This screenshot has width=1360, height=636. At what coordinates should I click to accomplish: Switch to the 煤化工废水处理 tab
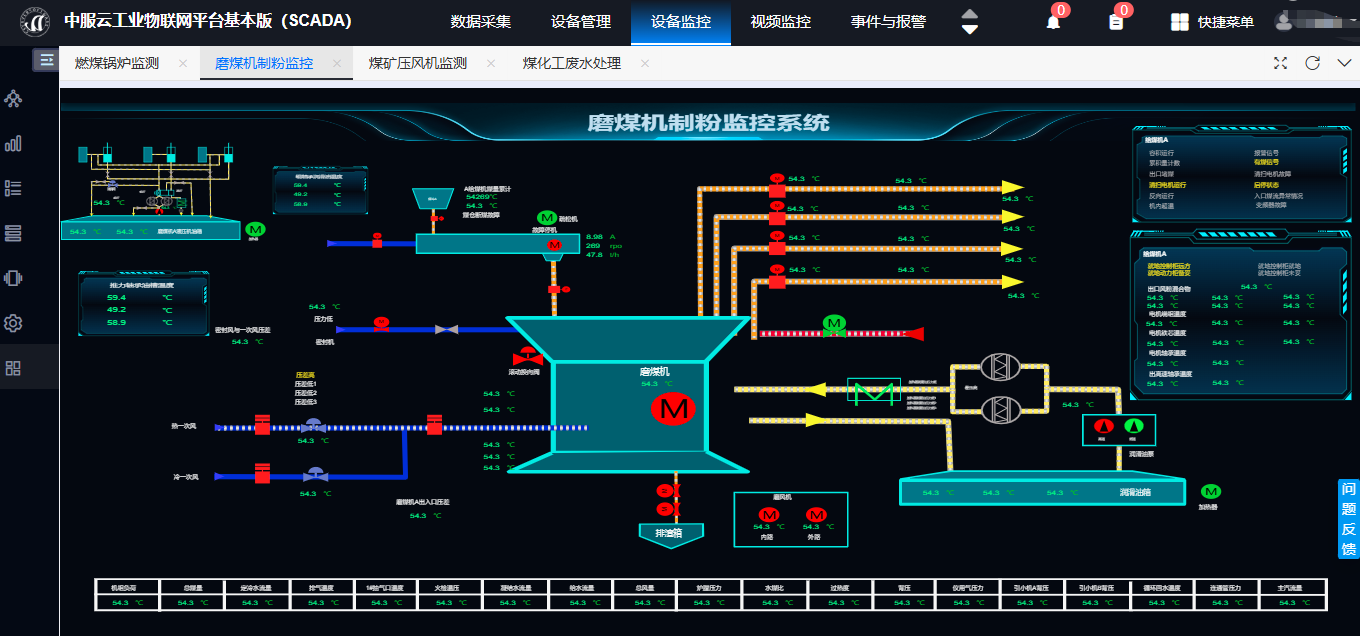(x=572, y=63)
